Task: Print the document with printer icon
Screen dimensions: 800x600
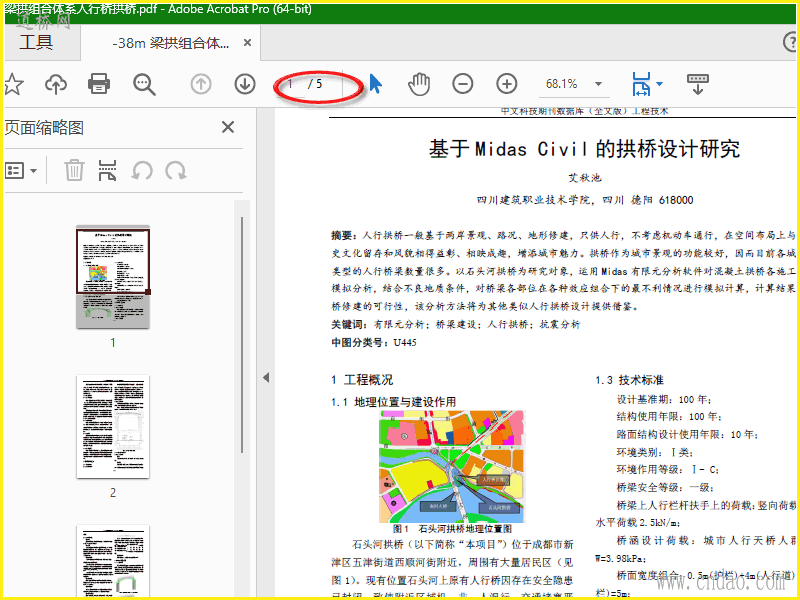Action: (x=99, y=84)
